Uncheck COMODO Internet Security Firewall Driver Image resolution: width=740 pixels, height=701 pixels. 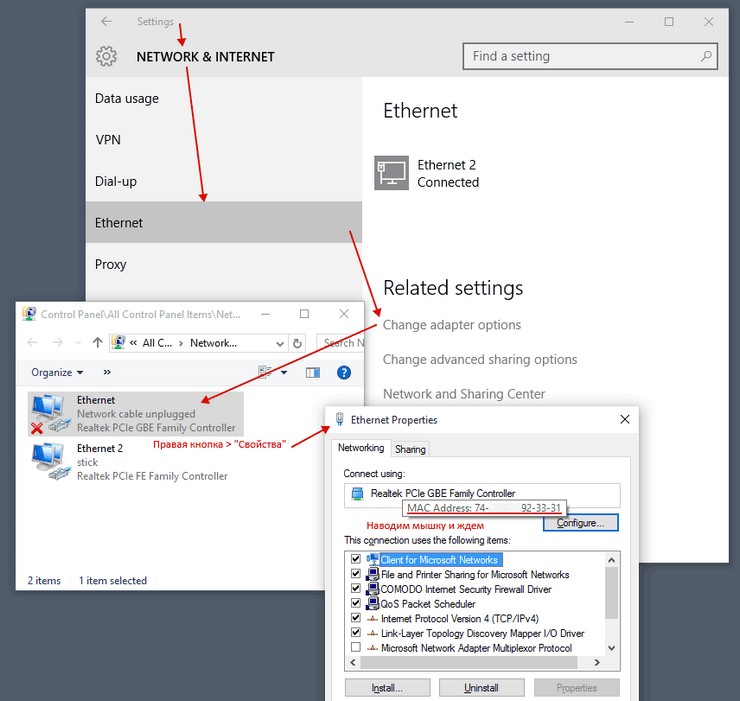(356, 588)
